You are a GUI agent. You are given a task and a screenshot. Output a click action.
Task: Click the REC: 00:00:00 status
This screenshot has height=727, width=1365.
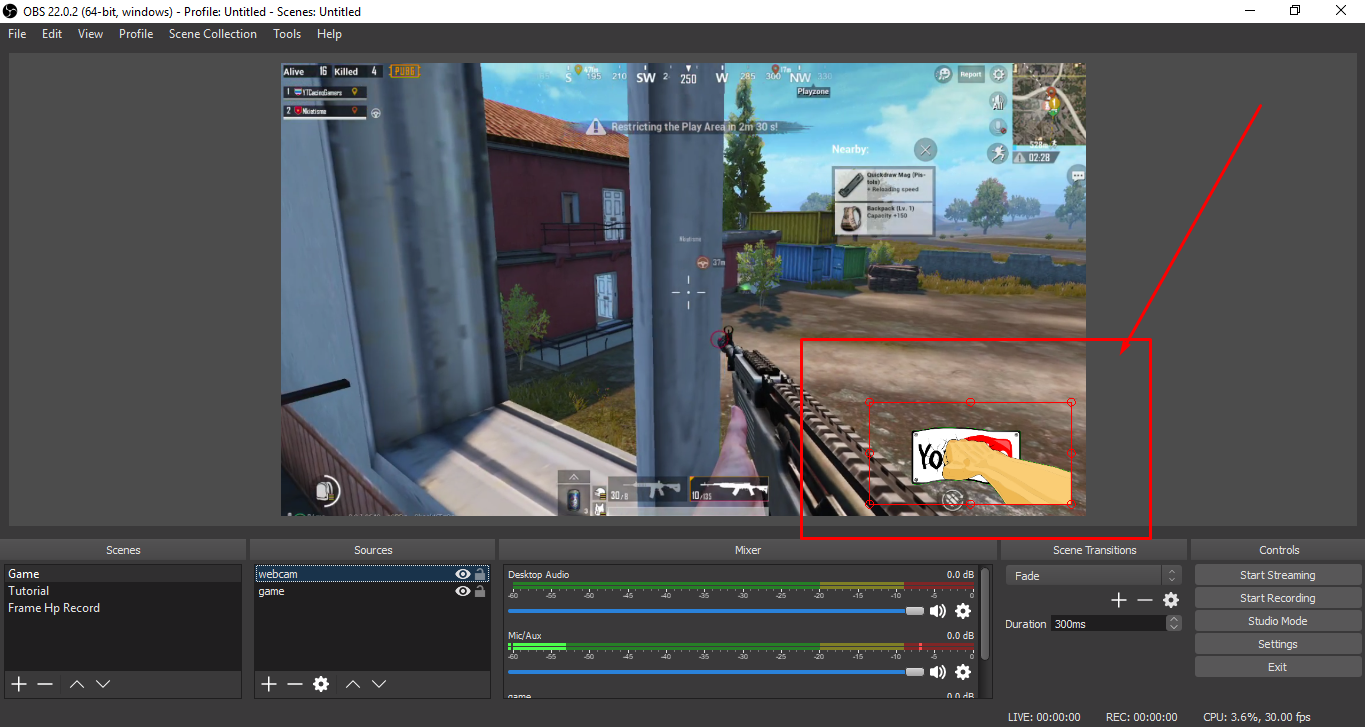click(x=1141, y=717)
